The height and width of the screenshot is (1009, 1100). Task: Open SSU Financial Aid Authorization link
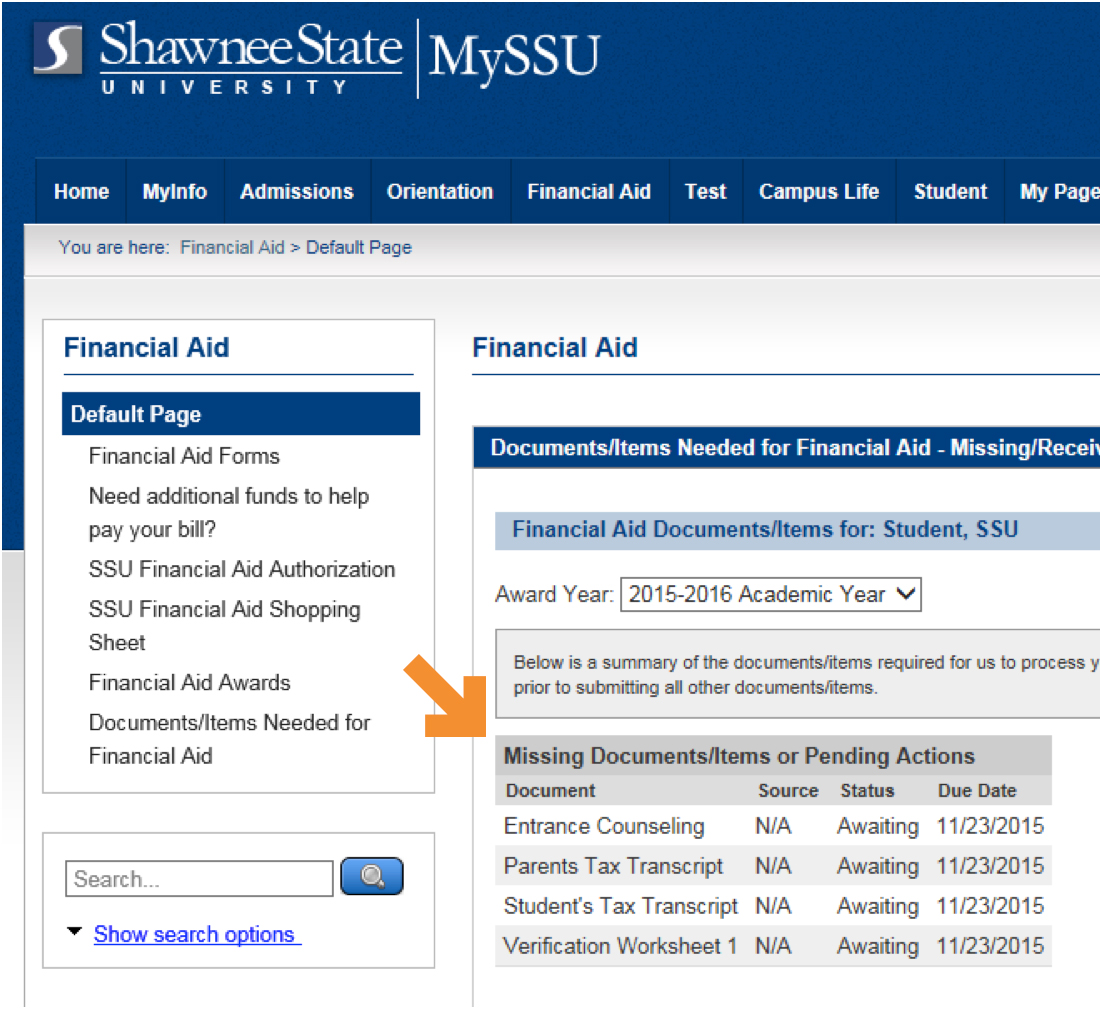click(x=242, y=569)
